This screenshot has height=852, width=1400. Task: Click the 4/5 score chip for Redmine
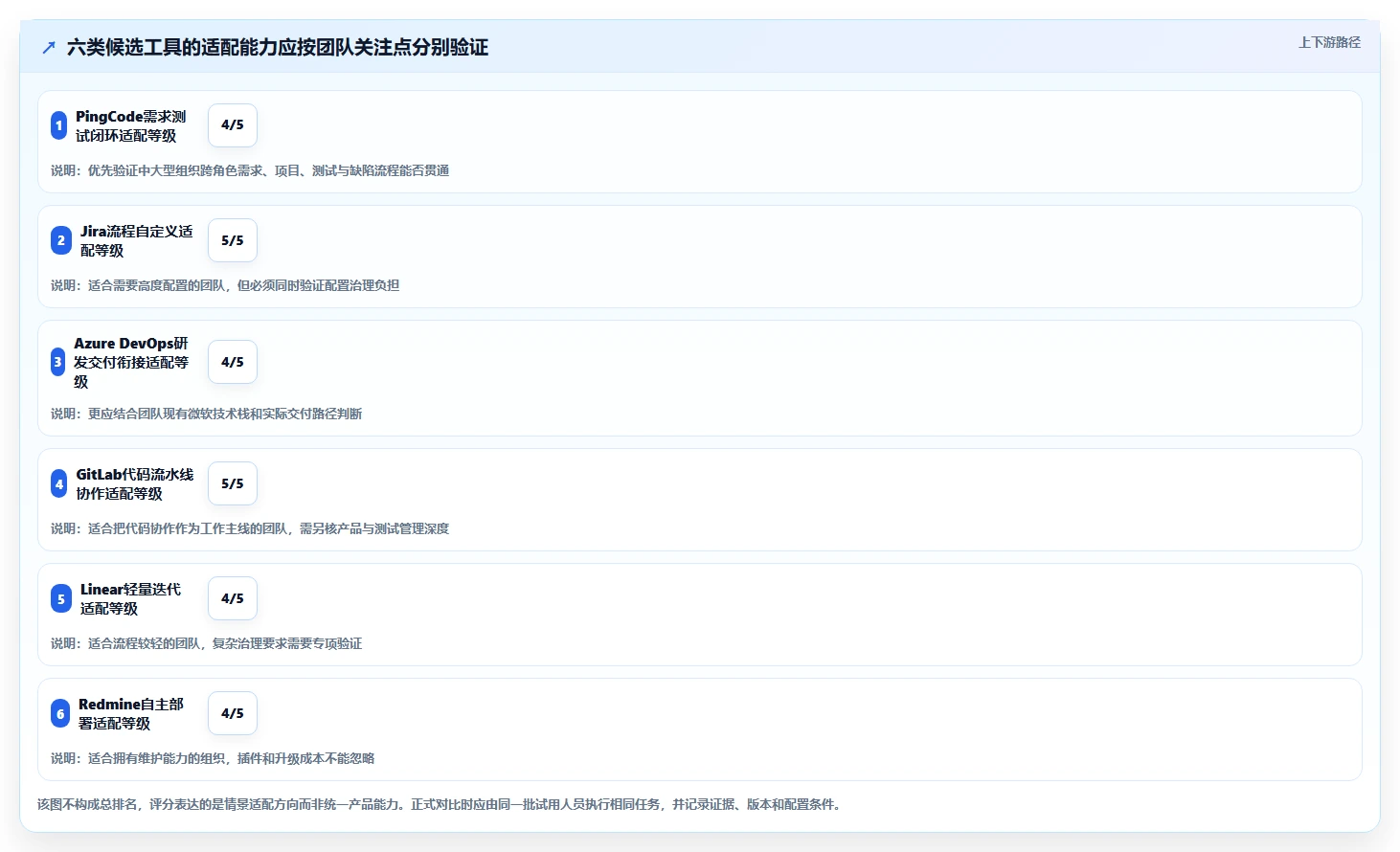pos(233,713)
